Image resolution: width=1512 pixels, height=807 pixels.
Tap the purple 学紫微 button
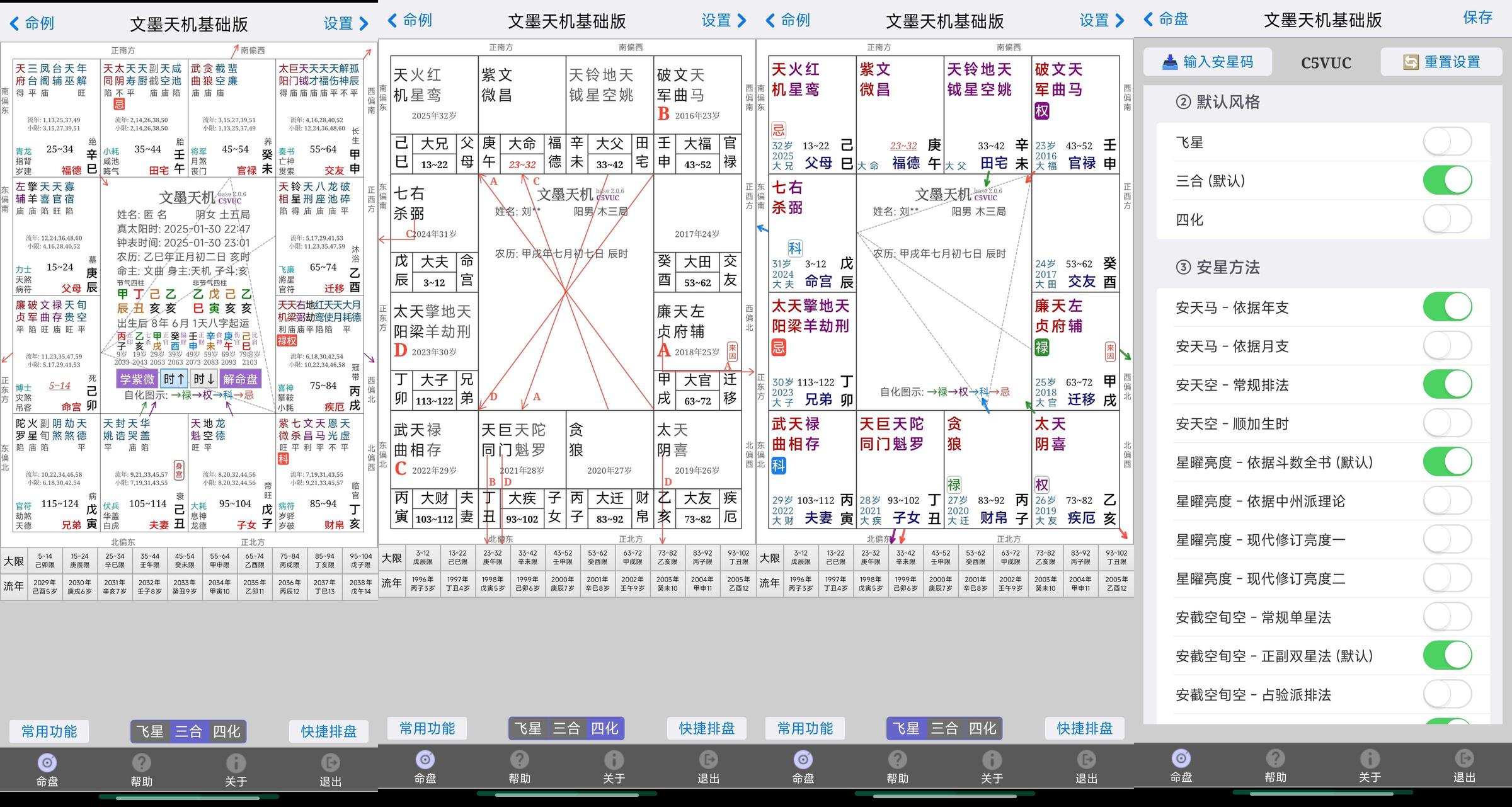137,379
